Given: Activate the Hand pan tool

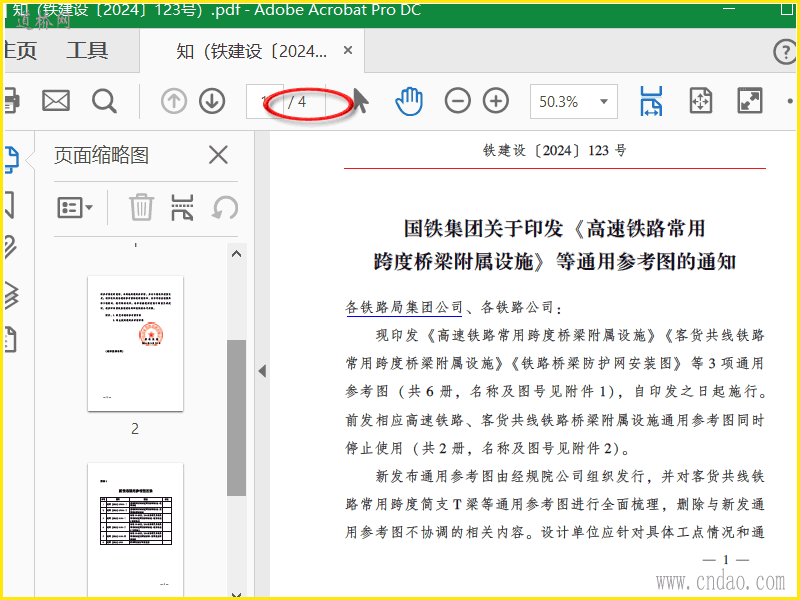Looking at the screenshot, I should pyautogui.click(x=409, y=101).
